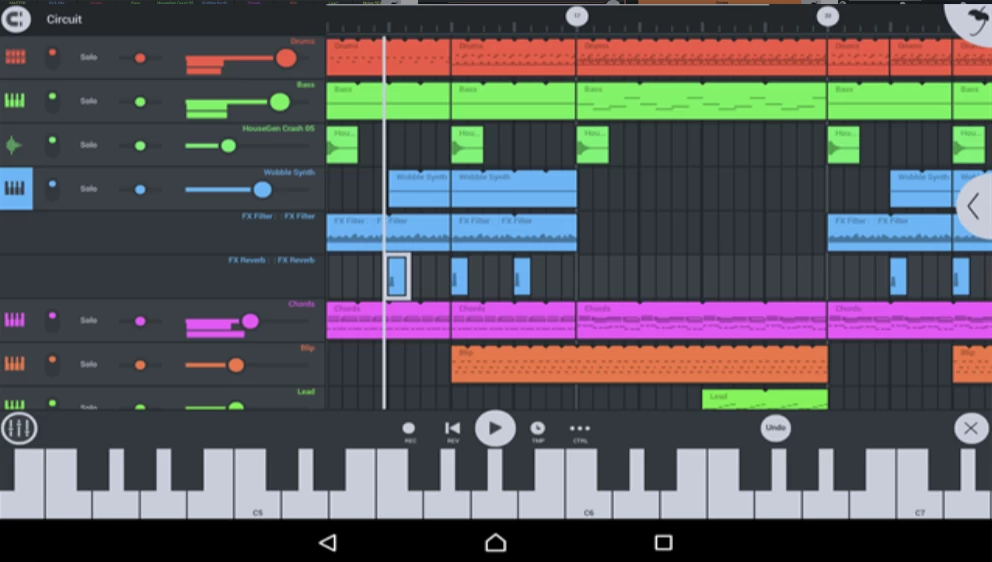Select the Wobble Synth keyboard icon
Image resolution: width=992 pixels, height=562 pixels.
pos(16,188)
